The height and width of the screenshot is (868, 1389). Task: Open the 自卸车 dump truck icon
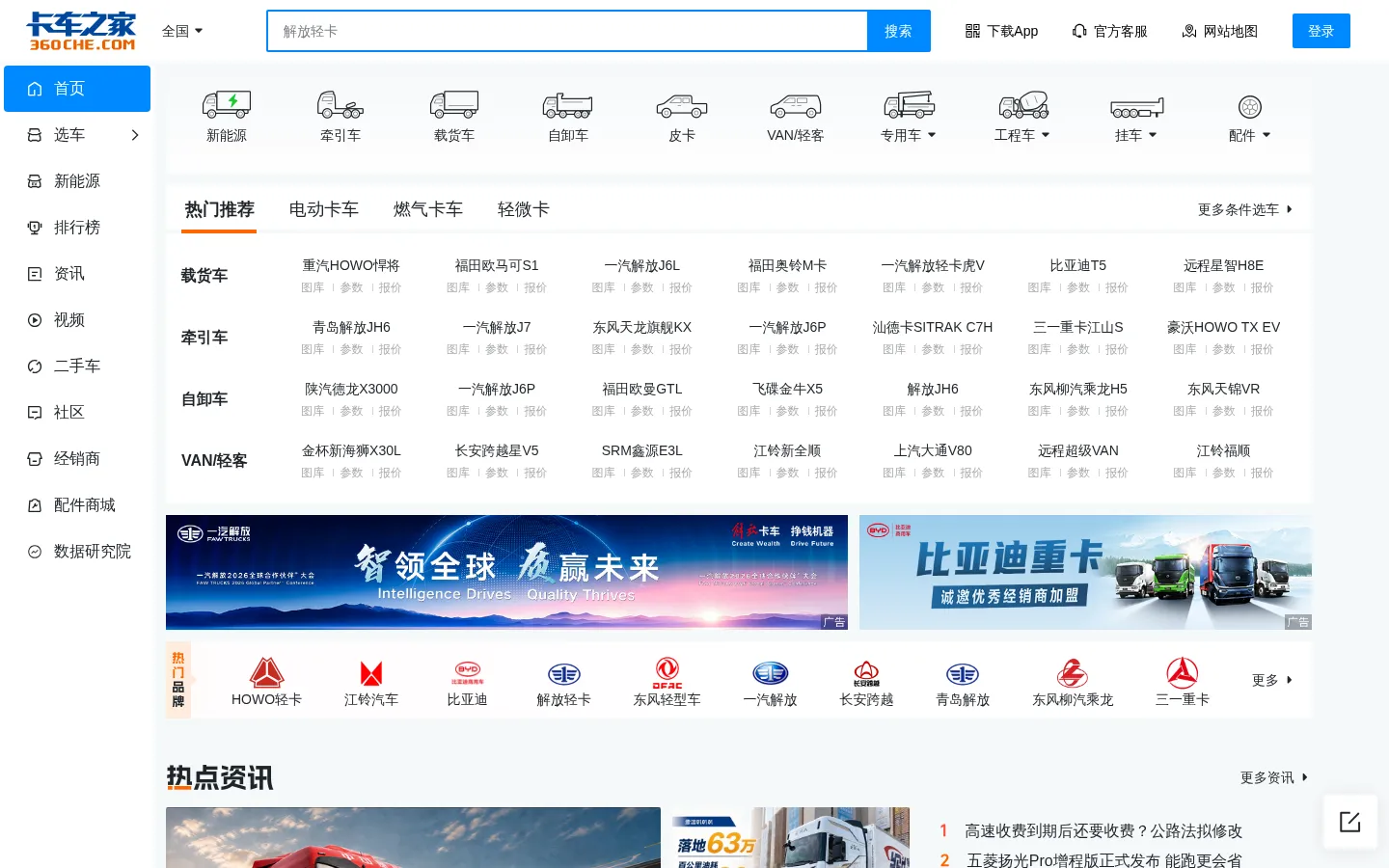click(x=568, y=105)
